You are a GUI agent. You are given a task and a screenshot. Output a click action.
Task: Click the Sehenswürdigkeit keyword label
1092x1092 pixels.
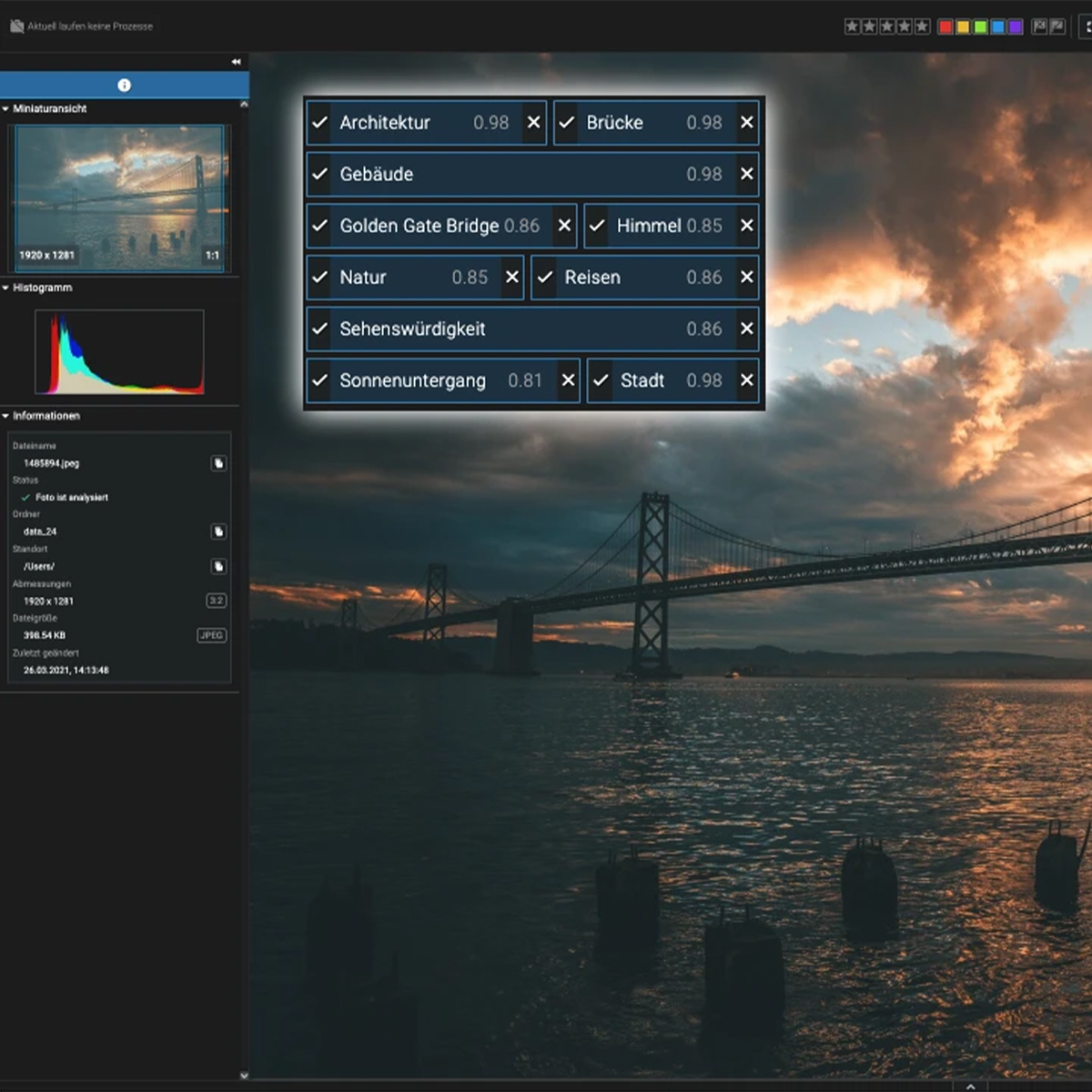[x=412, y=329]
